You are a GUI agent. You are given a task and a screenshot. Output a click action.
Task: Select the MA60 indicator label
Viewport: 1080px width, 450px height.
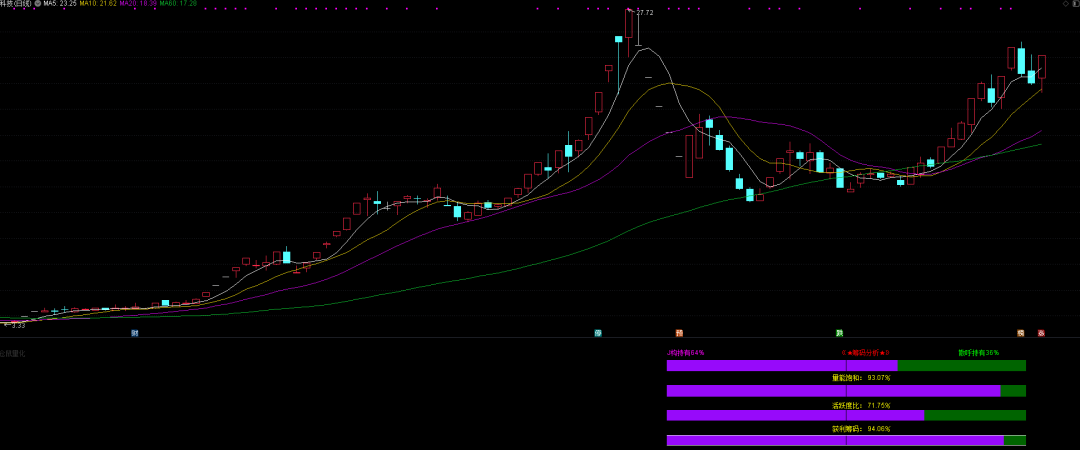click(x=178, y=4)
